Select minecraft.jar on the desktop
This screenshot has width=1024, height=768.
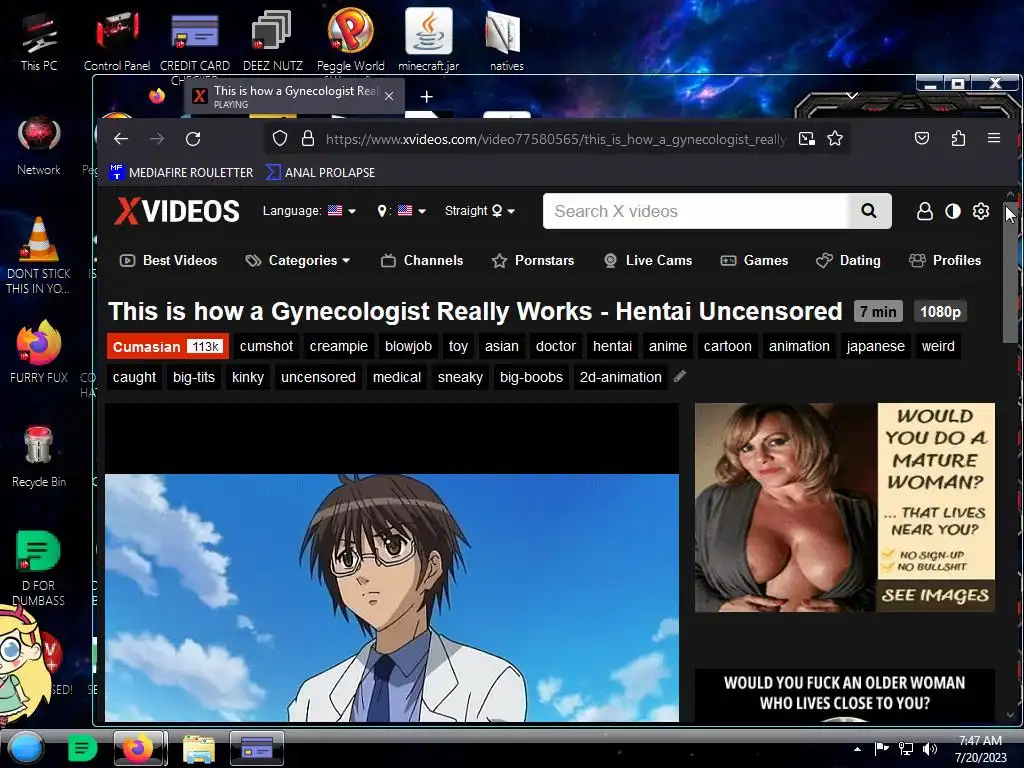(x=428, y=40)
